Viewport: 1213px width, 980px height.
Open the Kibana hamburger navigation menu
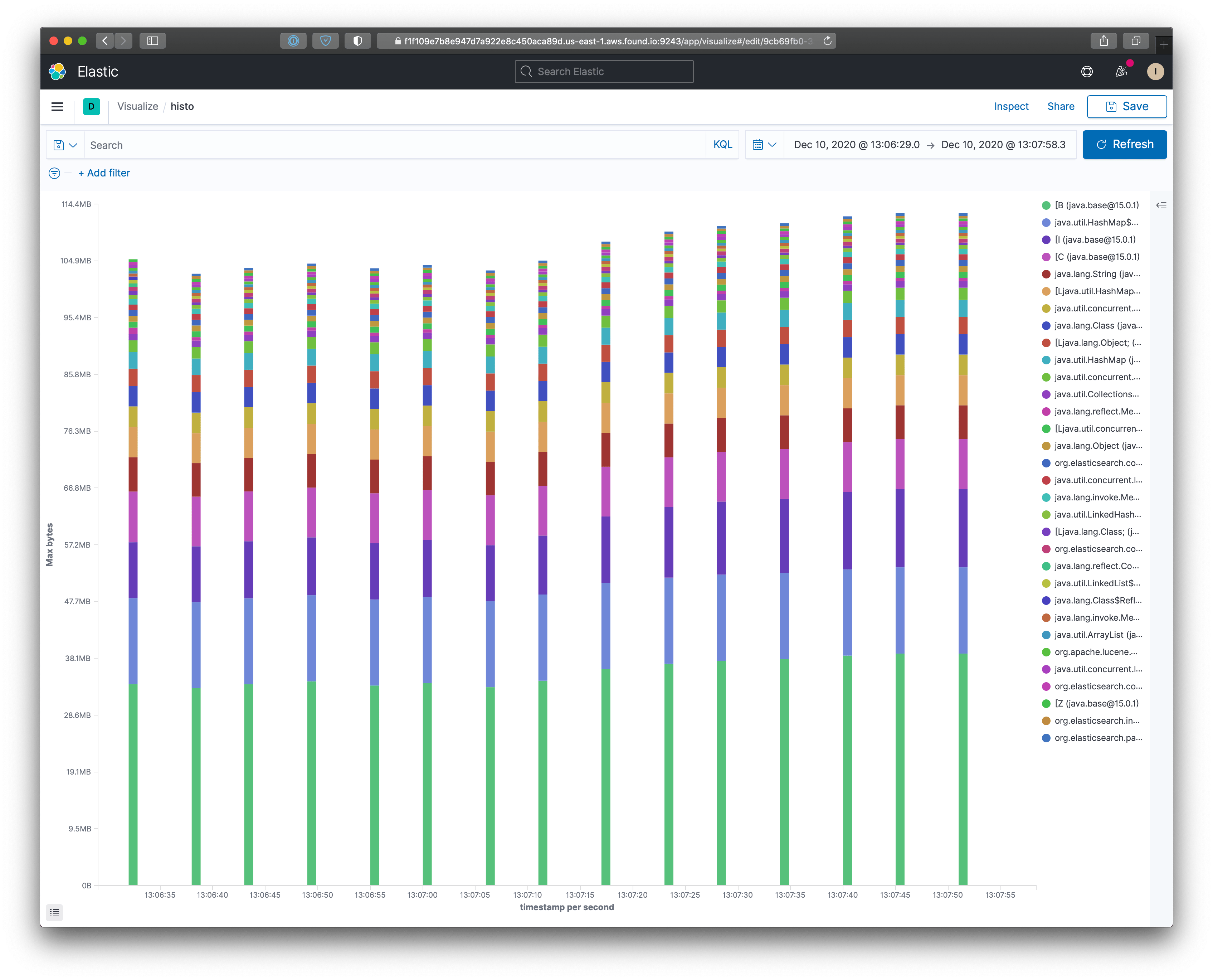pos(57,107)
